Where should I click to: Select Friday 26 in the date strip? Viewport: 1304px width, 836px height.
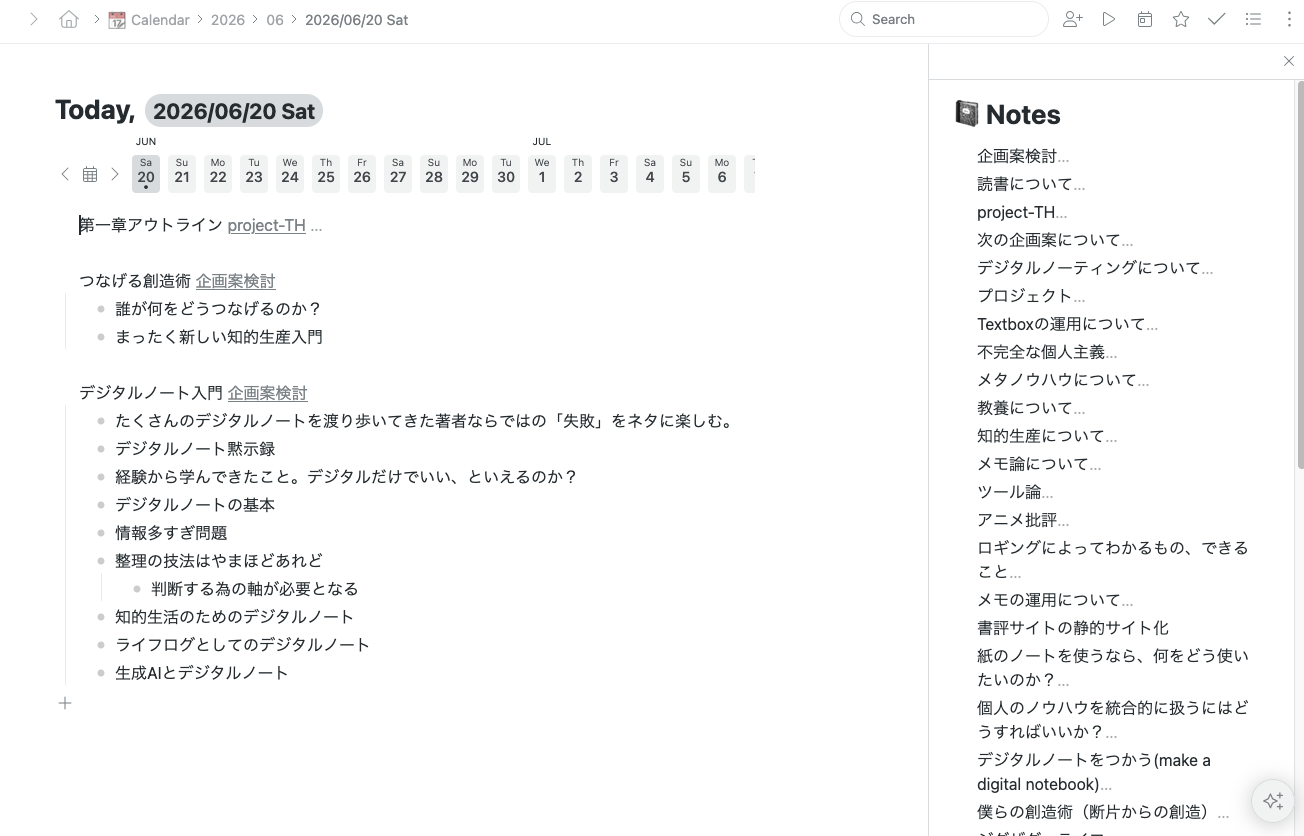pos(362,173)
